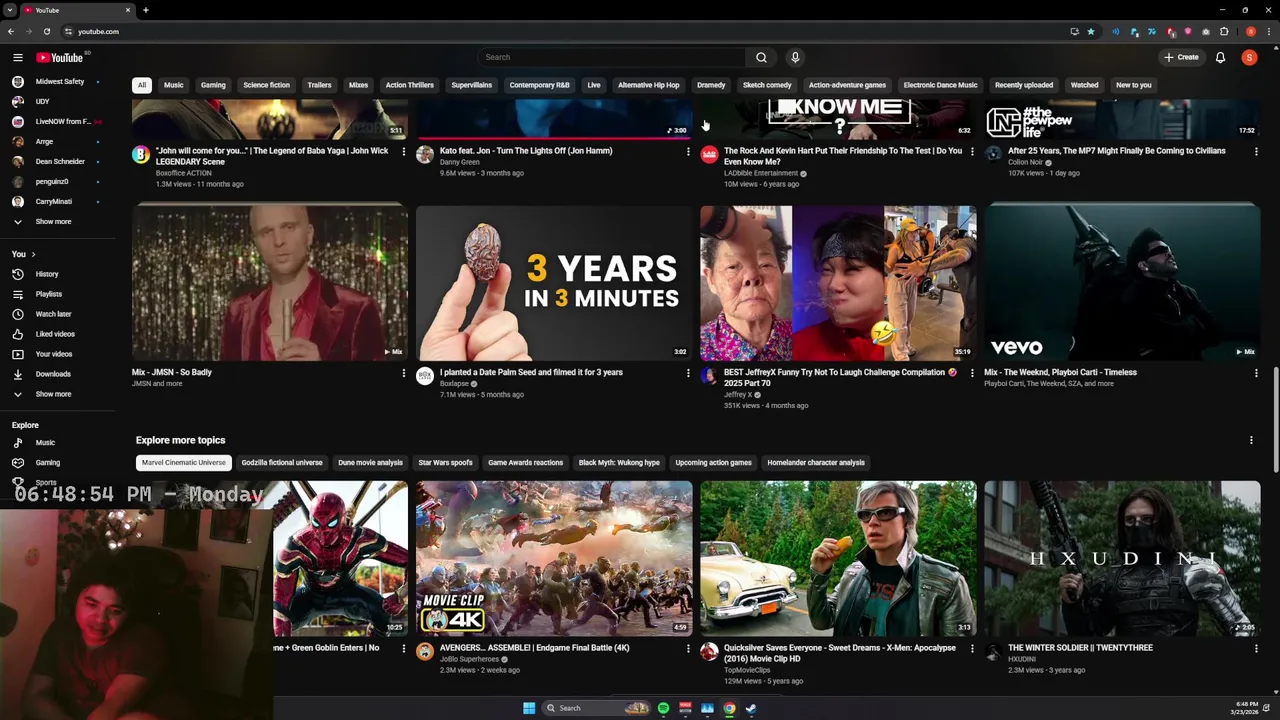This screenshot has width=1280, height=720.
Task: Open the notifications bell
Action: 1220,57
